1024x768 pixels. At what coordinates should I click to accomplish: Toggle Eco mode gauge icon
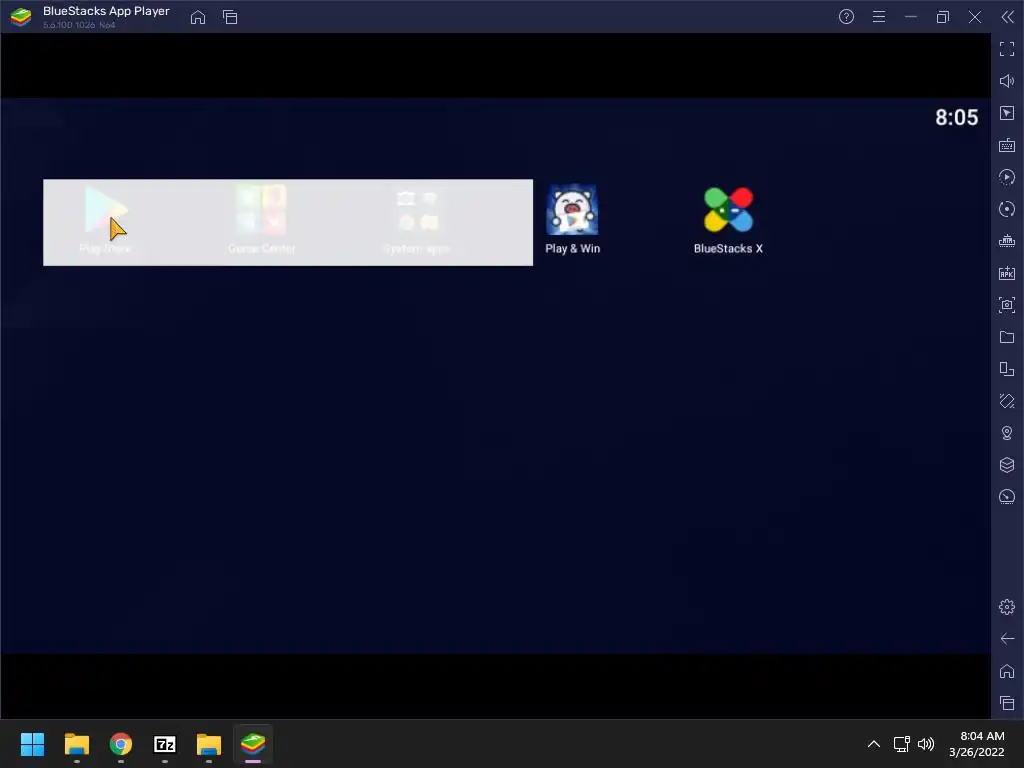pyautogui.click(x=1007, y=497)
